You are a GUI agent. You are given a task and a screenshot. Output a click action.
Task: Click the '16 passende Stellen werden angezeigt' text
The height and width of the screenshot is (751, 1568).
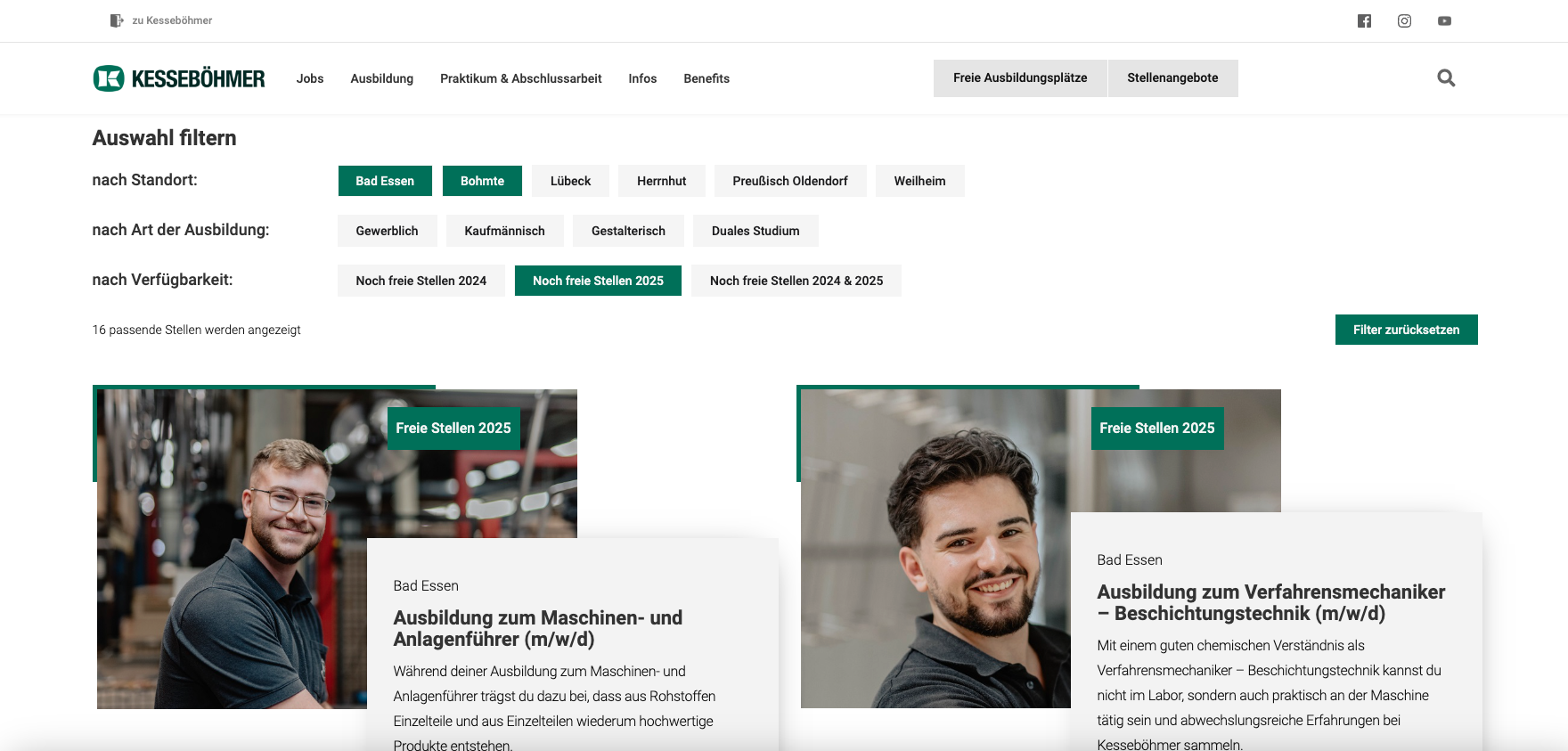197,330
